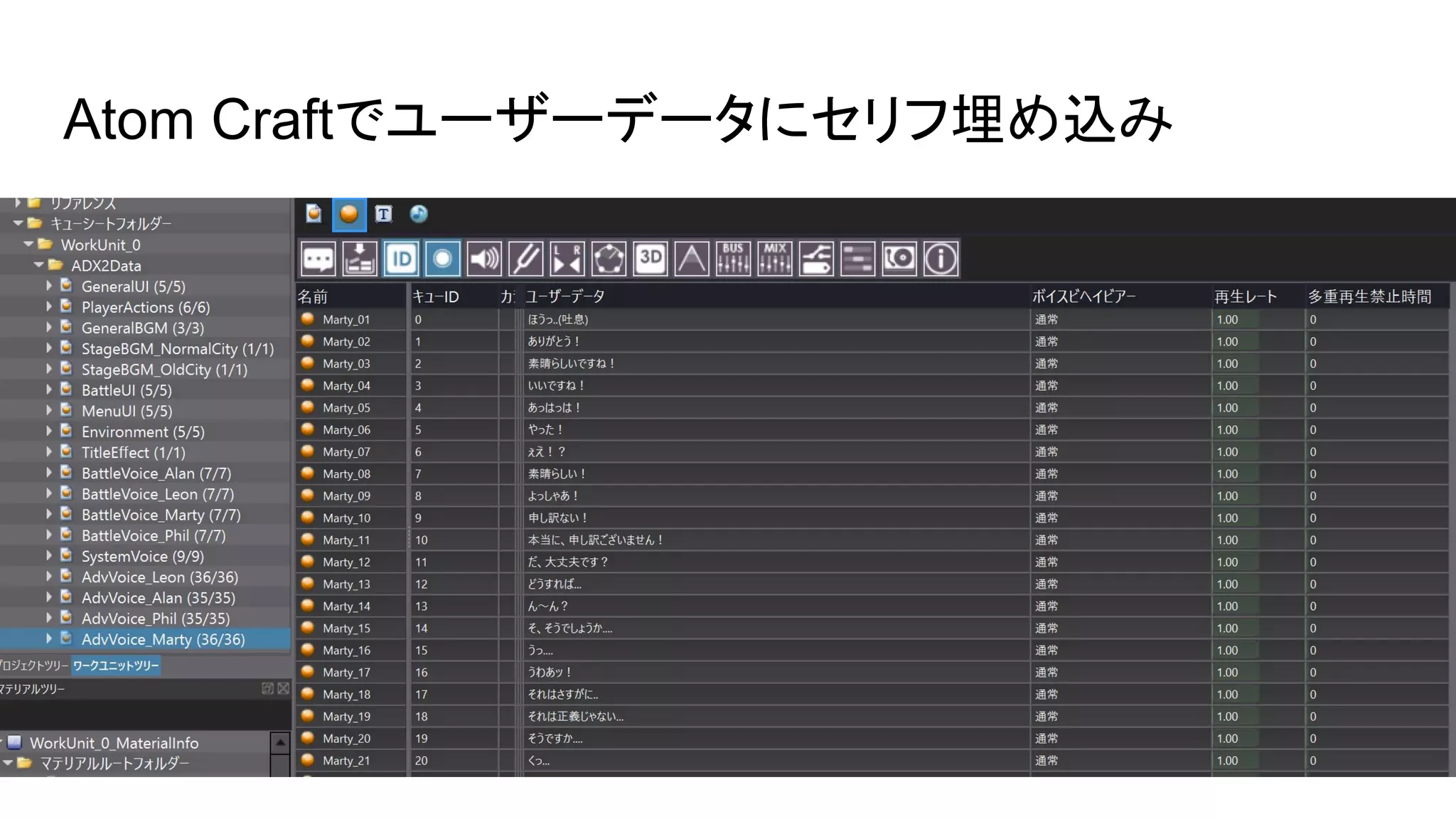Click the 通常 voice behavior cell of Marty_08

click(1120, 473)
